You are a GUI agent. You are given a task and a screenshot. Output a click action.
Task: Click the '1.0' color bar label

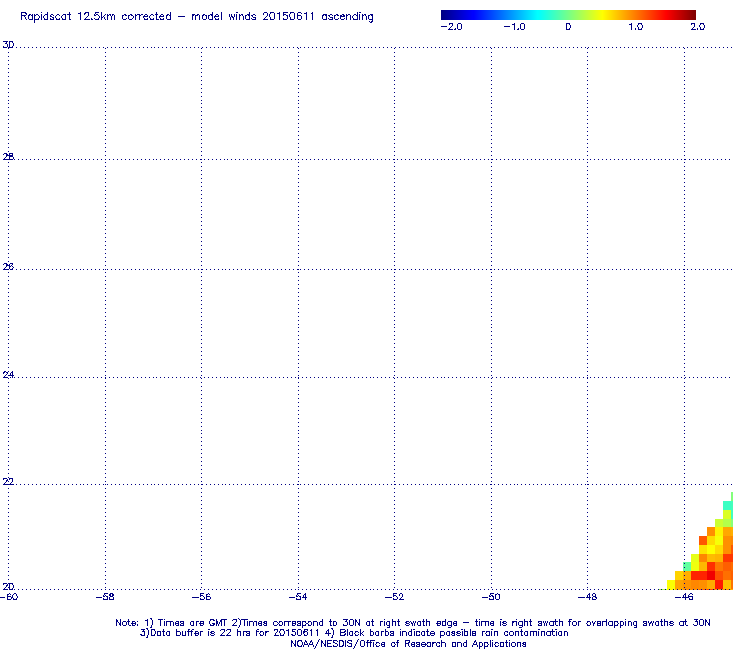636,27
